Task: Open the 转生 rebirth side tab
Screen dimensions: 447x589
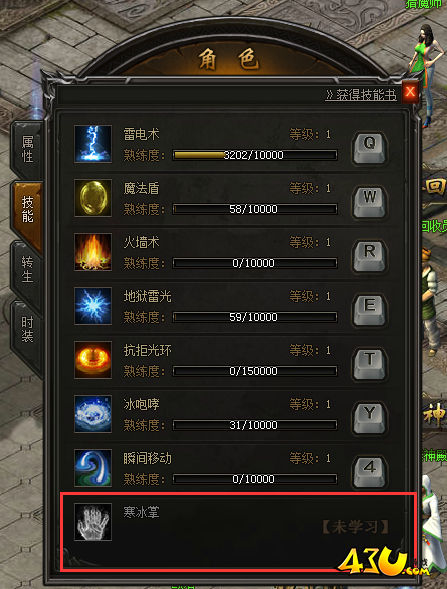Action: click(x=27, y=269)
